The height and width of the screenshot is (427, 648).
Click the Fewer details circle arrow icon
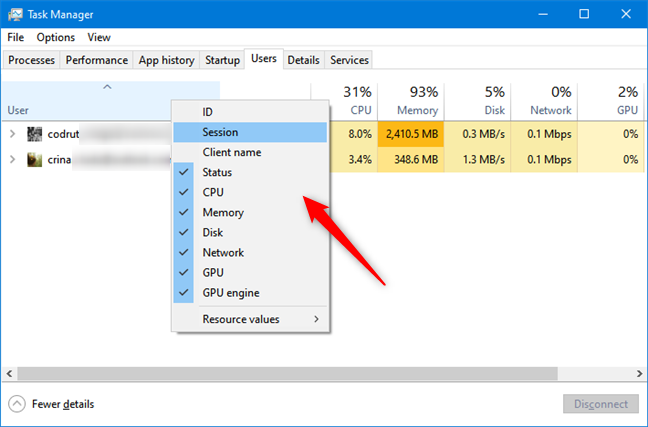pos(17,404)
